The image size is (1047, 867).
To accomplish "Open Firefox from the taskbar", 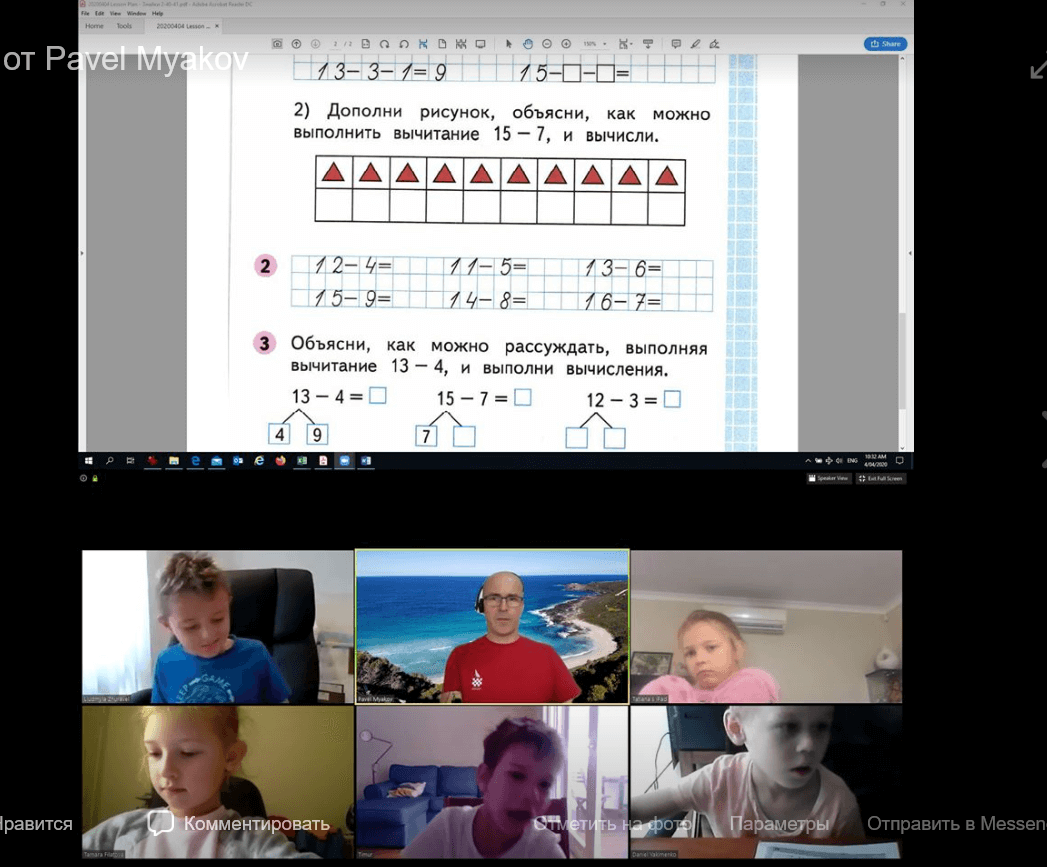I will click(x=280, y=461).
